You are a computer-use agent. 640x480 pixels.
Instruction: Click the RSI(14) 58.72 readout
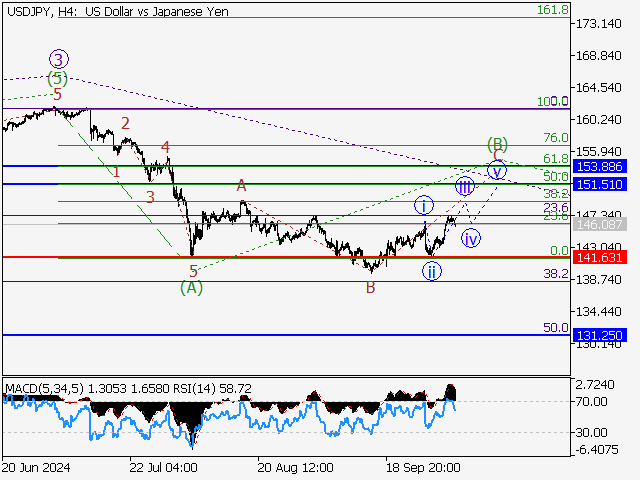(x=213, y=389)
